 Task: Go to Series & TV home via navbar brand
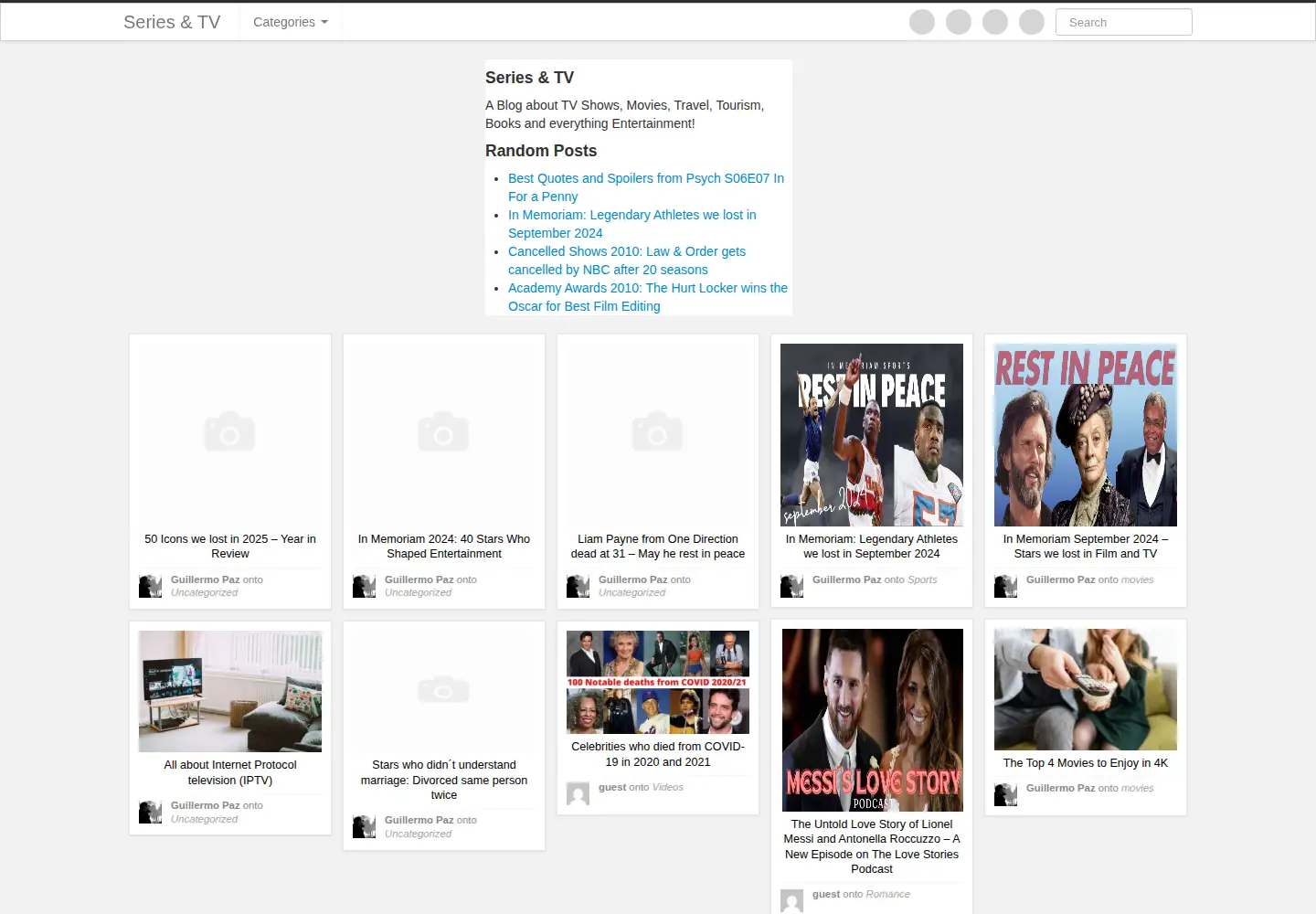point(172,22)
